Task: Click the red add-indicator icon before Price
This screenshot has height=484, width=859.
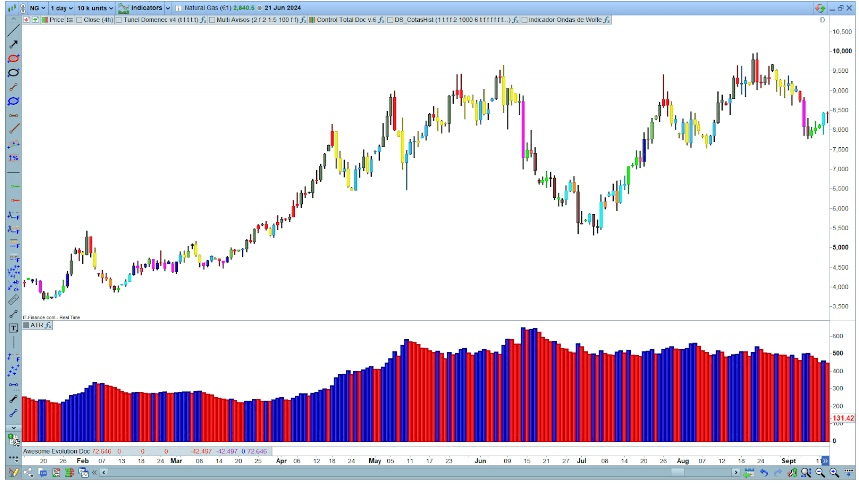Action: [26, 20]
